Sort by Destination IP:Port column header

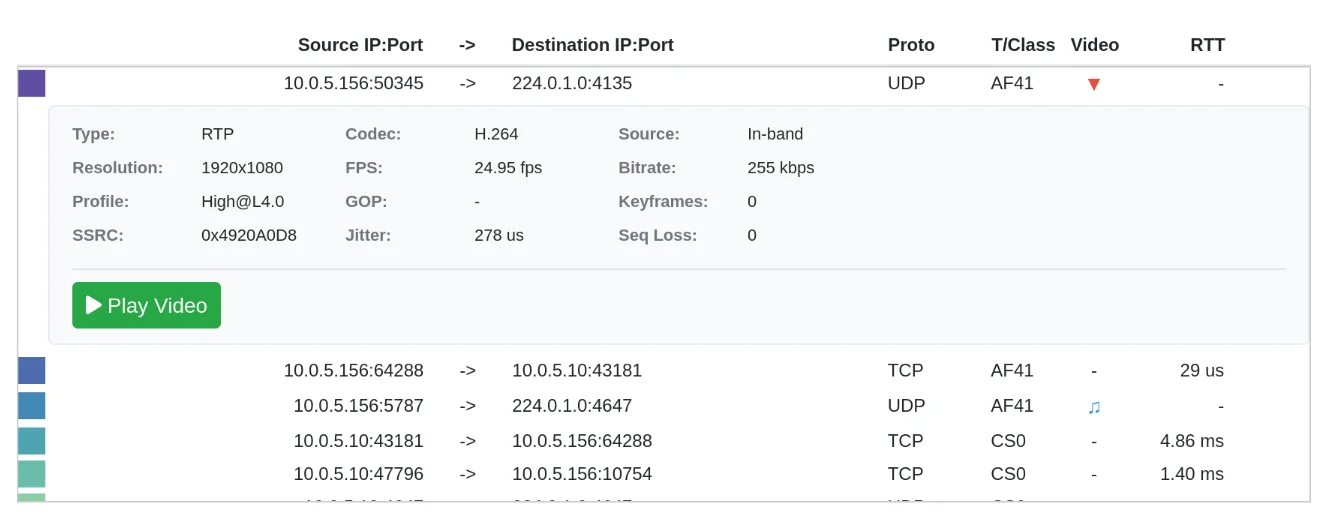(x=592, y=45)
